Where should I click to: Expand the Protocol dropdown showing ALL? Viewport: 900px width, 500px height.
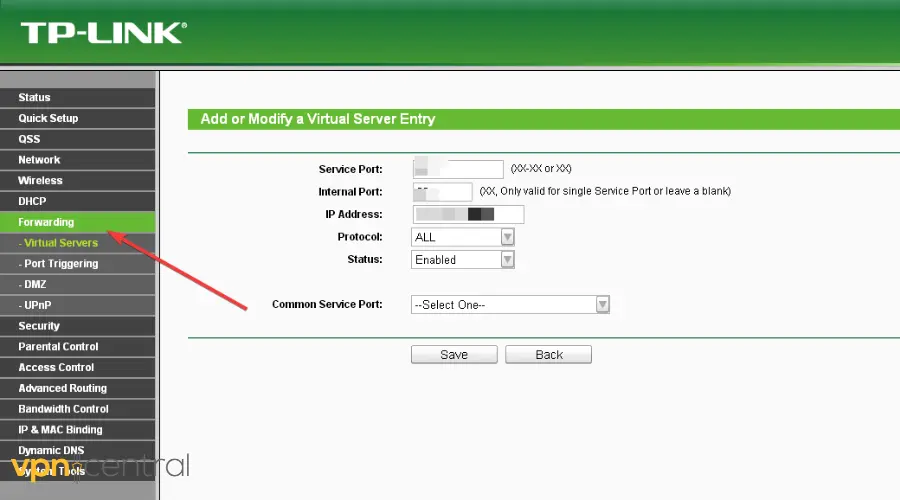click(463, 237)
